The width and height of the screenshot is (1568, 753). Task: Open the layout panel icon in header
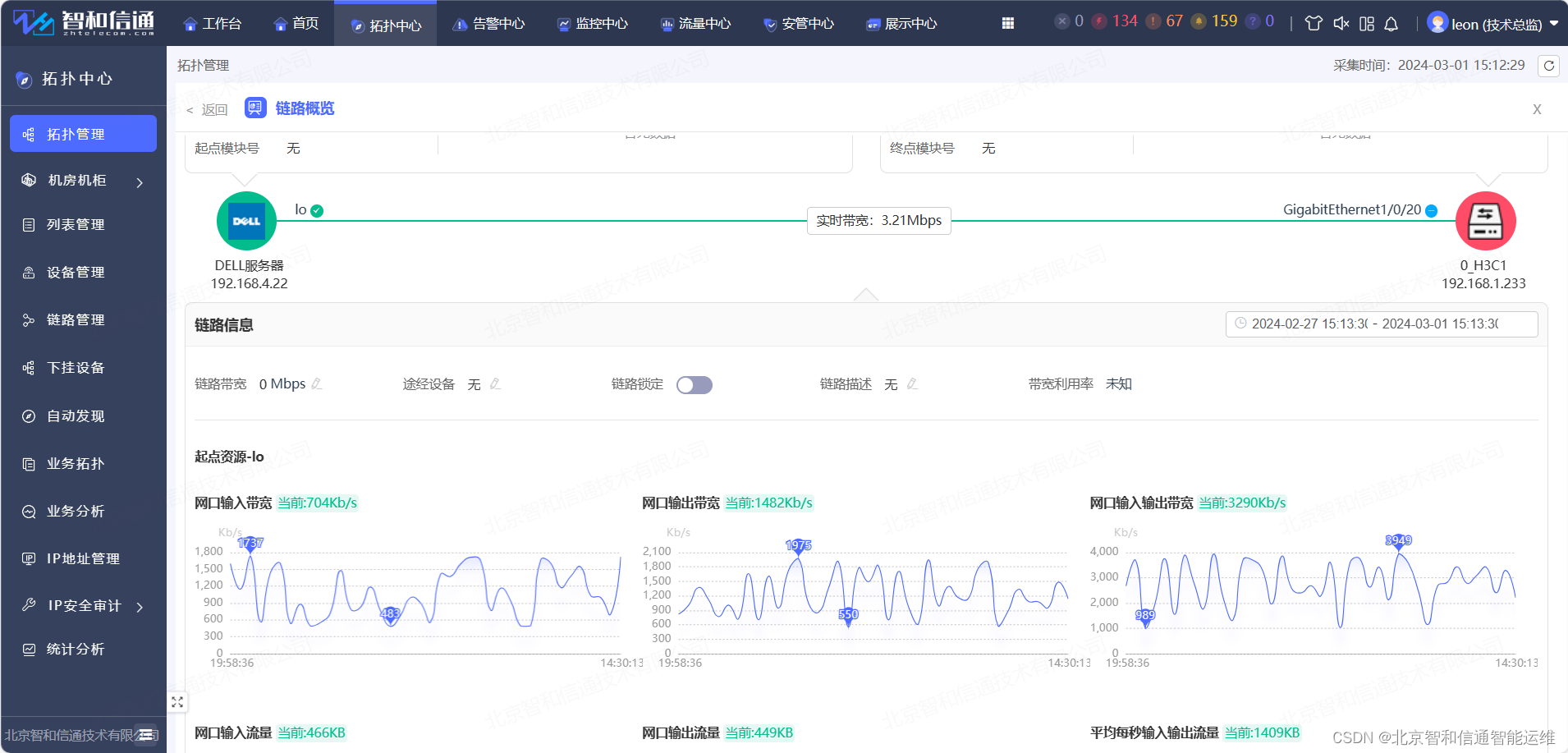pyautogui.click(x=1366, y=24)
